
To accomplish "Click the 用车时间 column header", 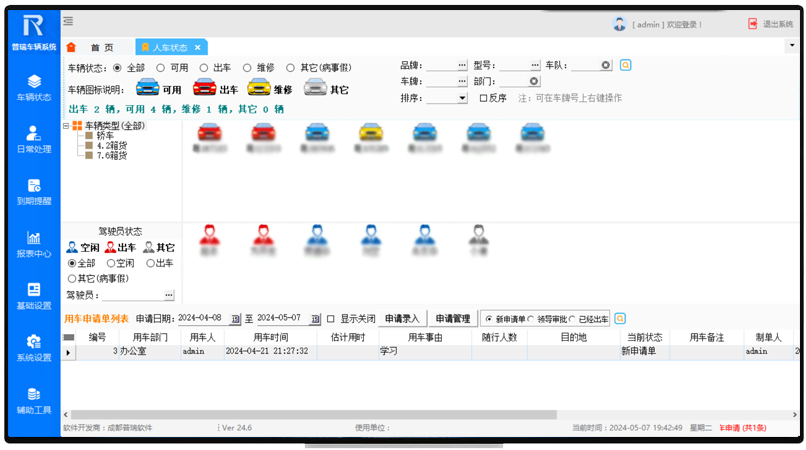I will (270, 337).
